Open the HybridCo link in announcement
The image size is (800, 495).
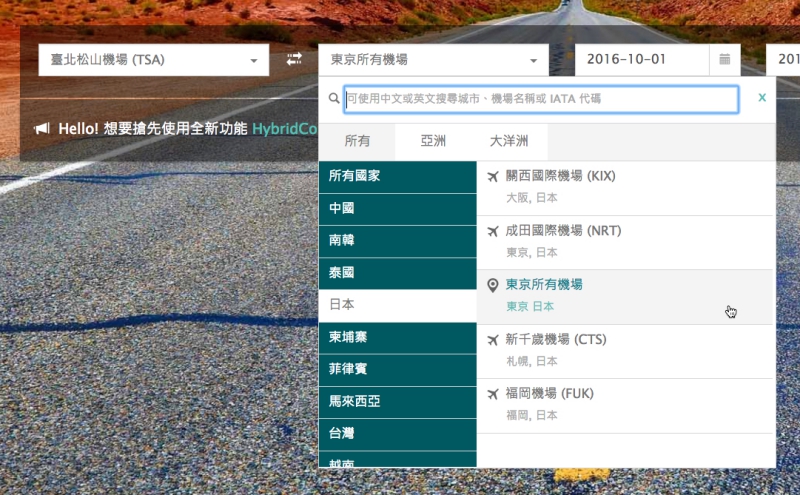coord(285,129)
